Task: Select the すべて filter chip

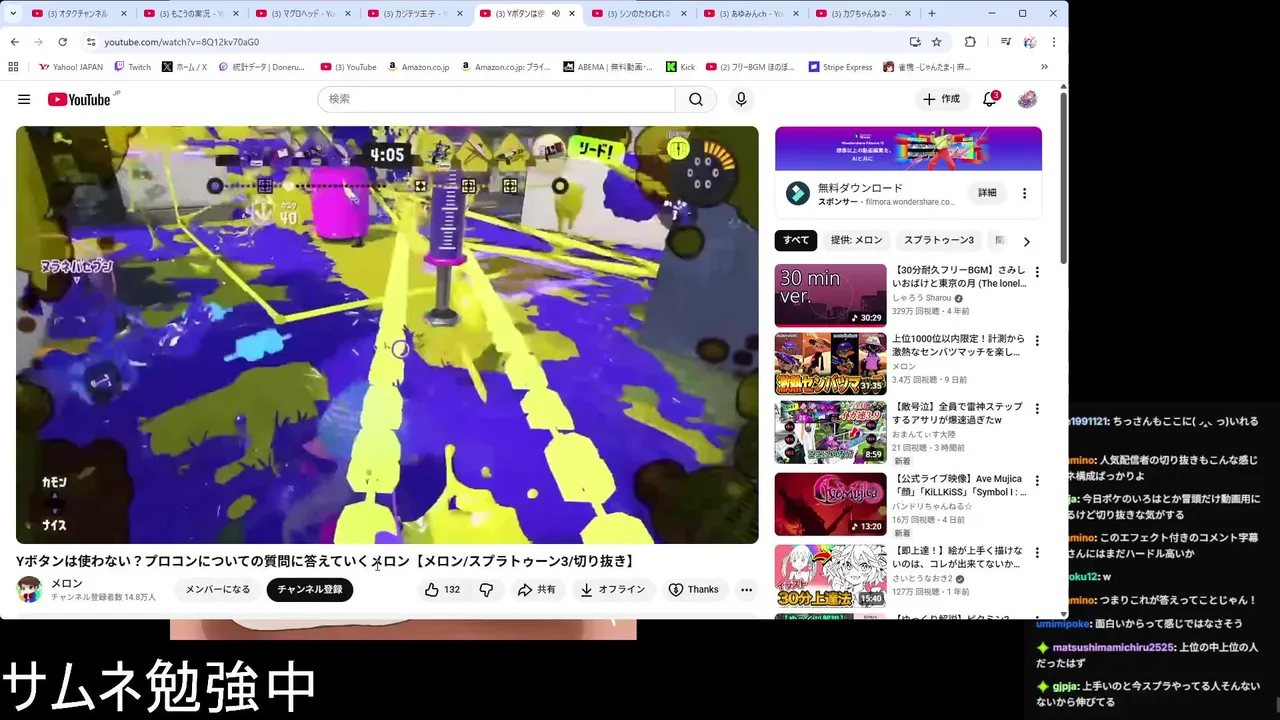Action: click(796, 240)
